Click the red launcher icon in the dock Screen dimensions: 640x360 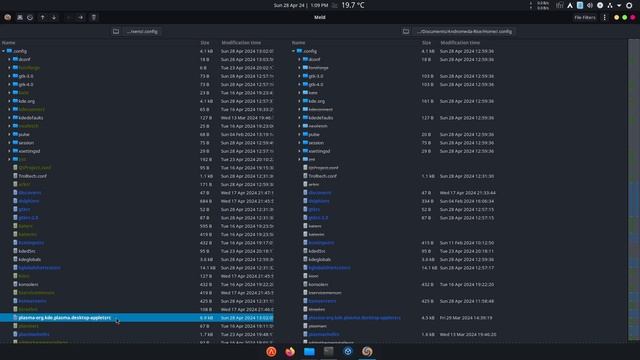tap(271, 351)
